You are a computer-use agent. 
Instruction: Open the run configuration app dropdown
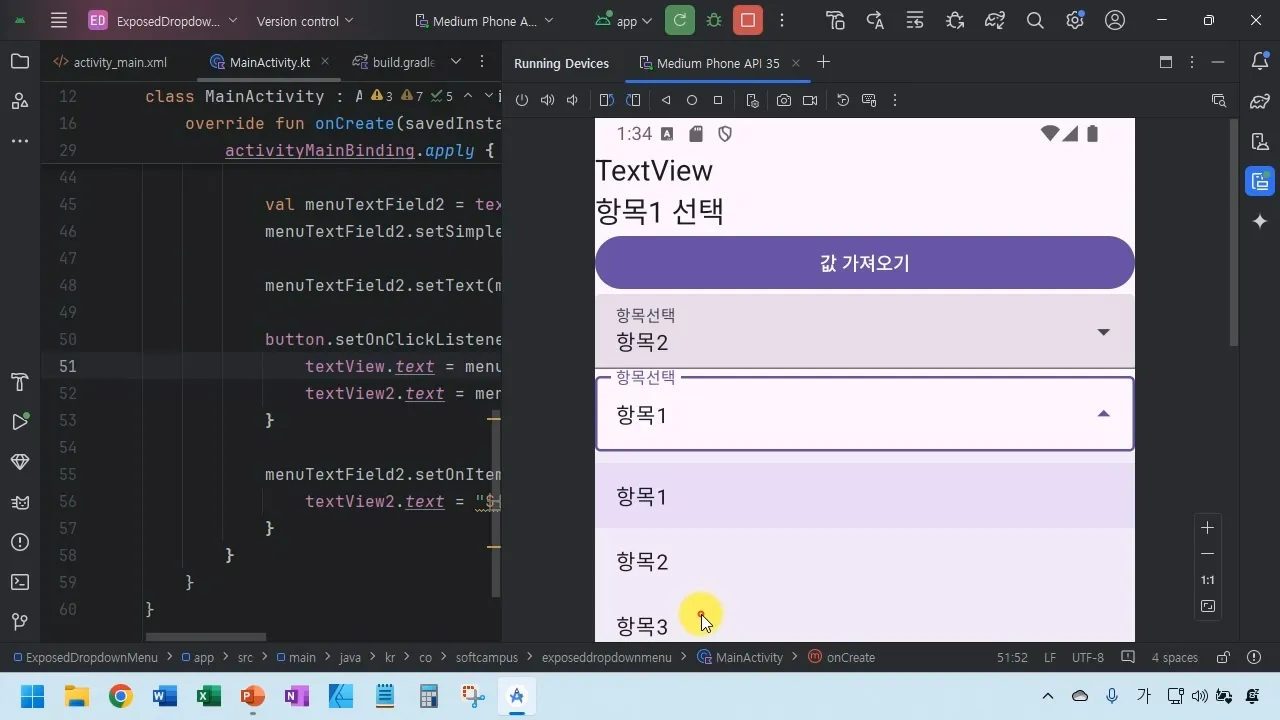pos(621,20)
